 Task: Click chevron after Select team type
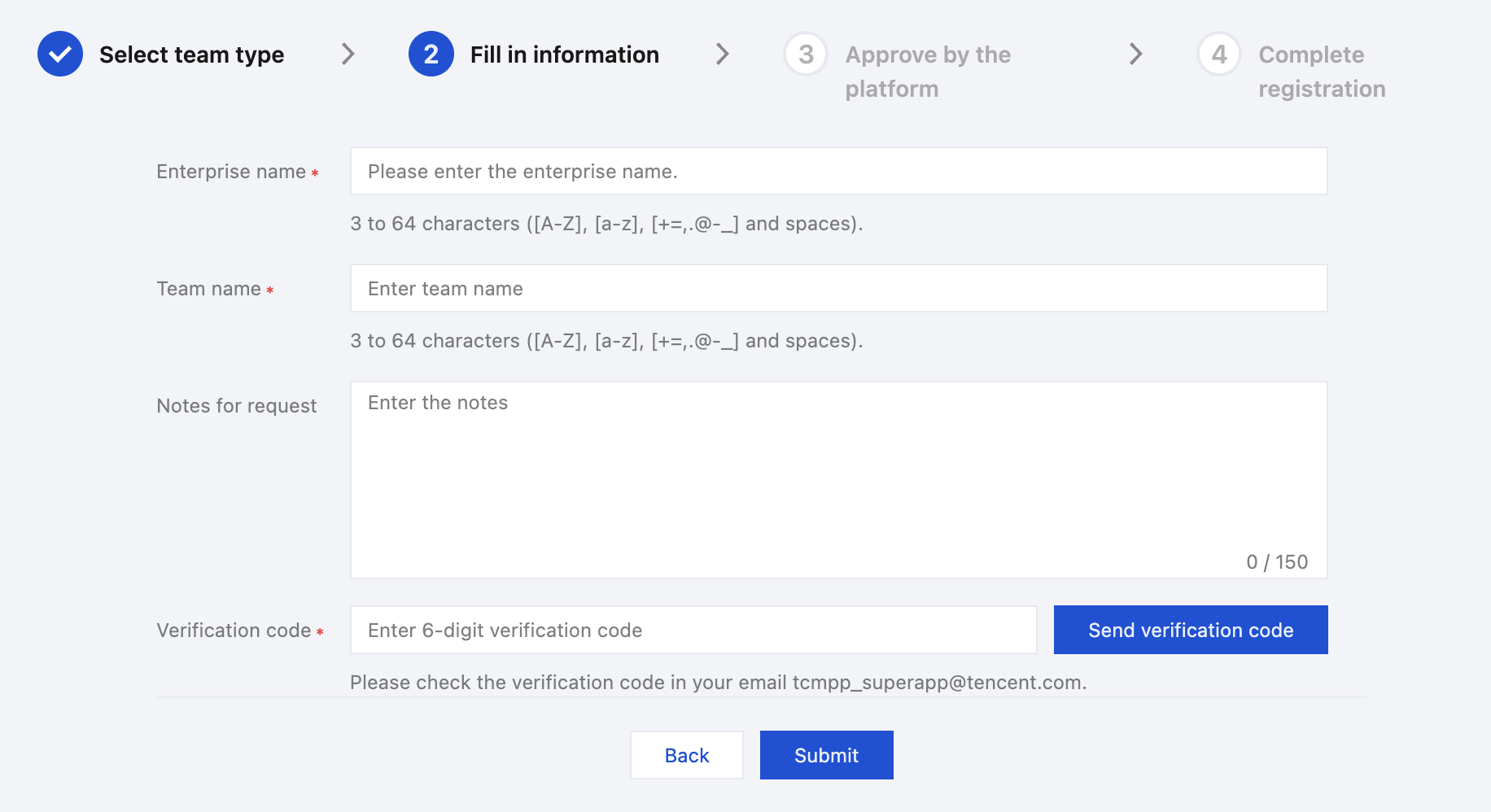click(x=348, y=54)
